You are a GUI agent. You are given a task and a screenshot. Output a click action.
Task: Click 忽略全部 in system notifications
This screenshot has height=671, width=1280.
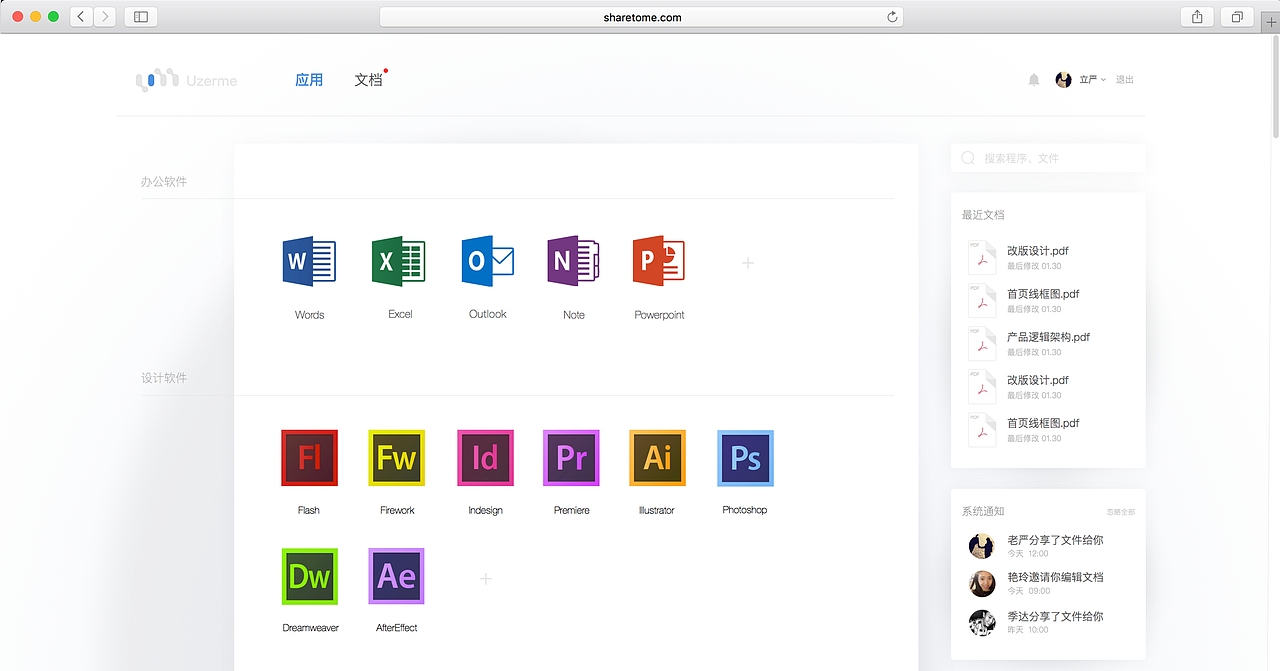tap(1121, 512)
